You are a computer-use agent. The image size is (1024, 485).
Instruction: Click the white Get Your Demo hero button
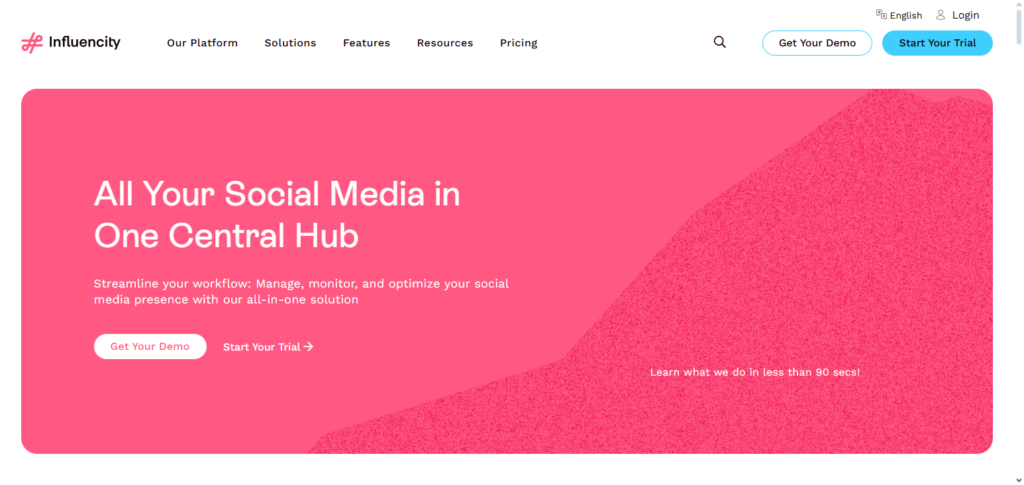click(x=150, y=347)
